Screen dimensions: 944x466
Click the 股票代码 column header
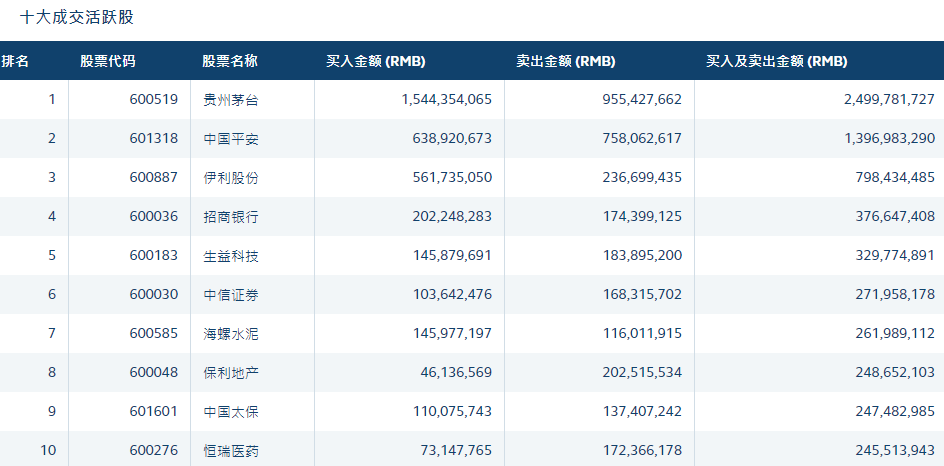(x=108, y=61)
